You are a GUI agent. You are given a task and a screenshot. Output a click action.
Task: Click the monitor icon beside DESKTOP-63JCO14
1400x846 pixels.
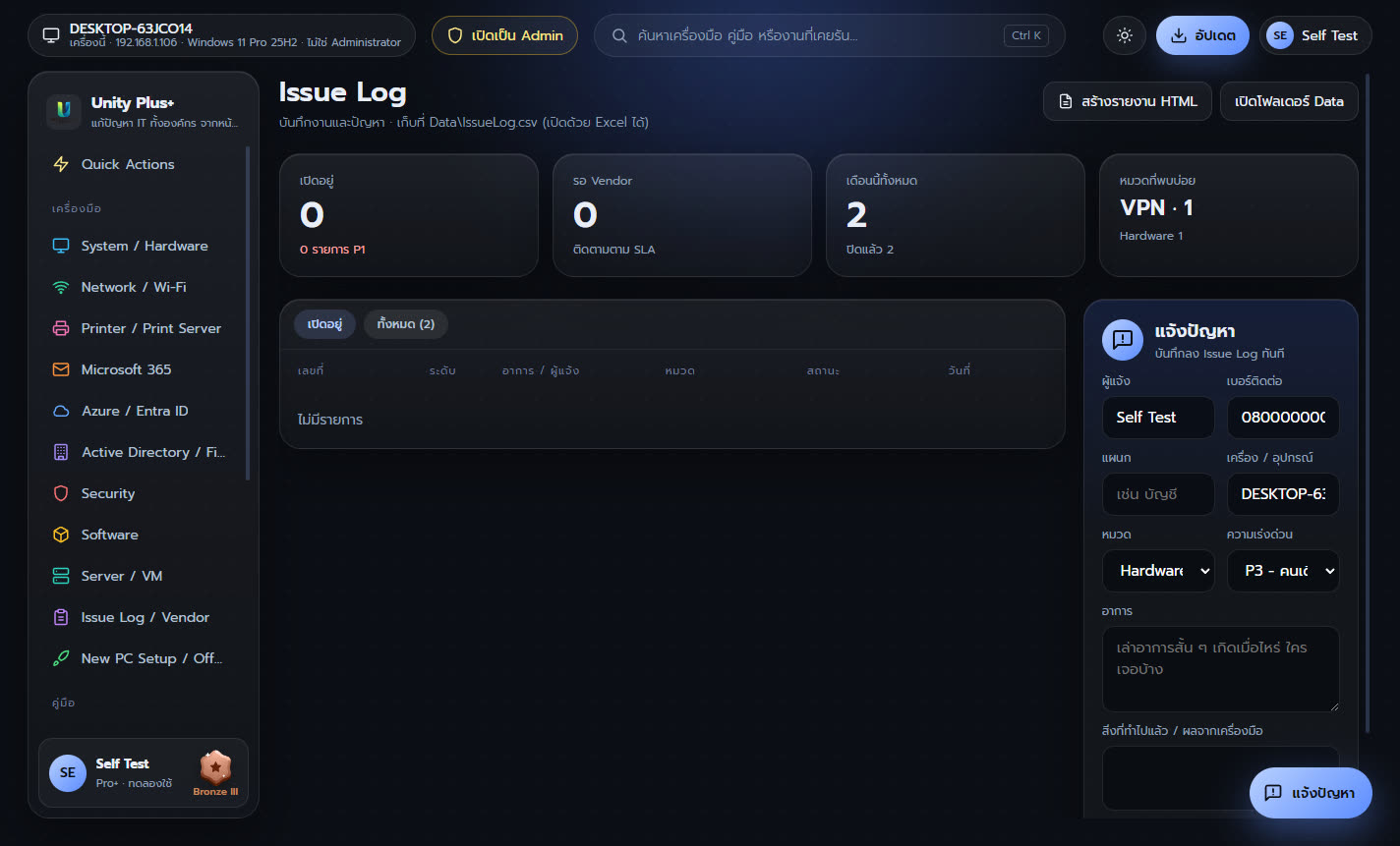point(51,35)
